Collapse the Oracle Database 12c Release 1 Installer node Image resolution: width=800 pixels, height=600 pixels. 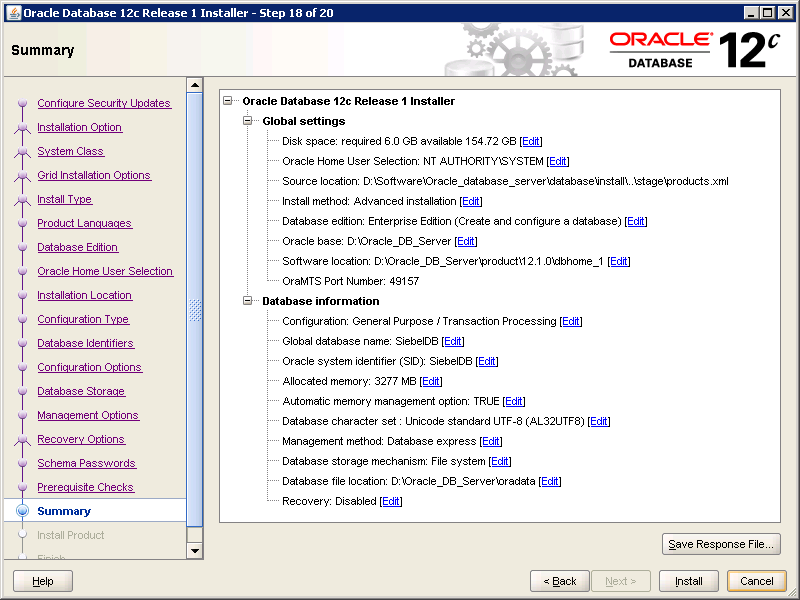click(x=228, y=101)
